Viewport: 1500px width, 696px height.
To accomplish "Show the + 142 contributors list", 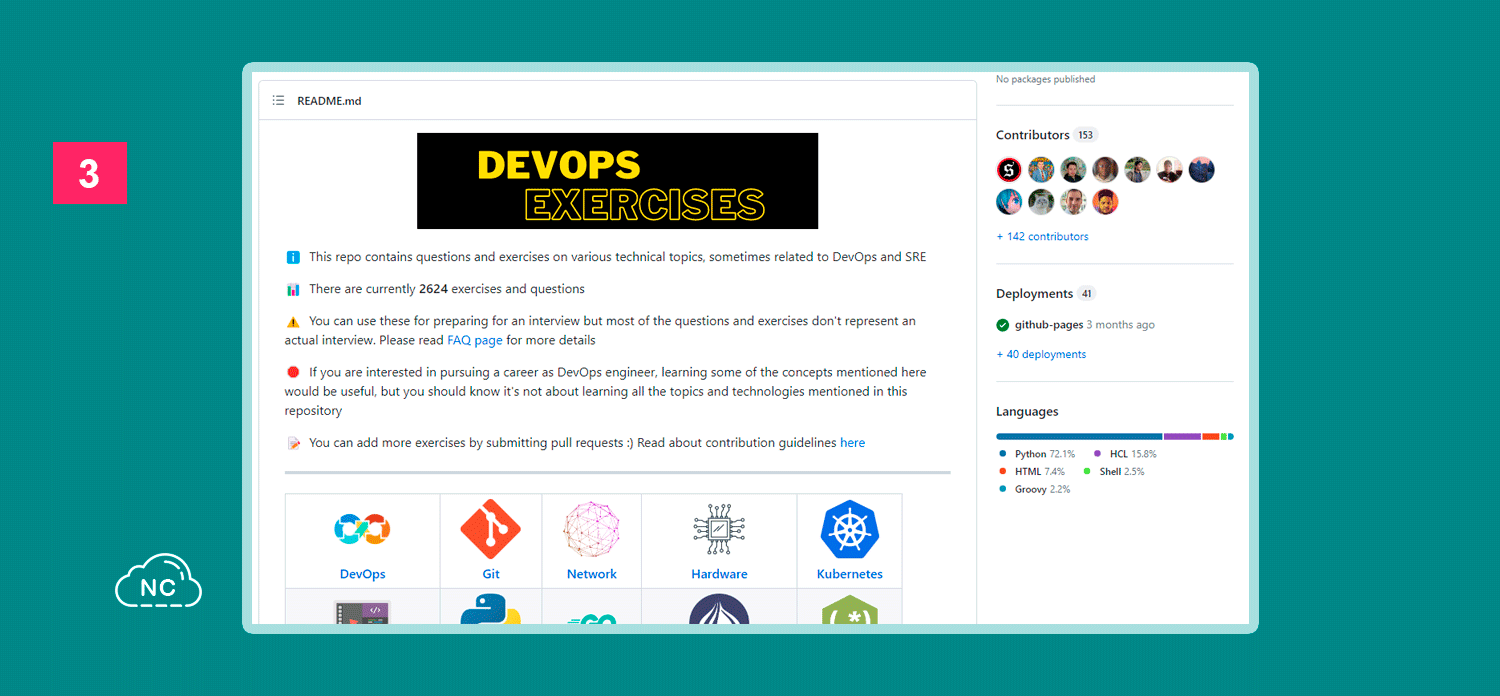I will pyautogui.click(x=1042, y=237).
